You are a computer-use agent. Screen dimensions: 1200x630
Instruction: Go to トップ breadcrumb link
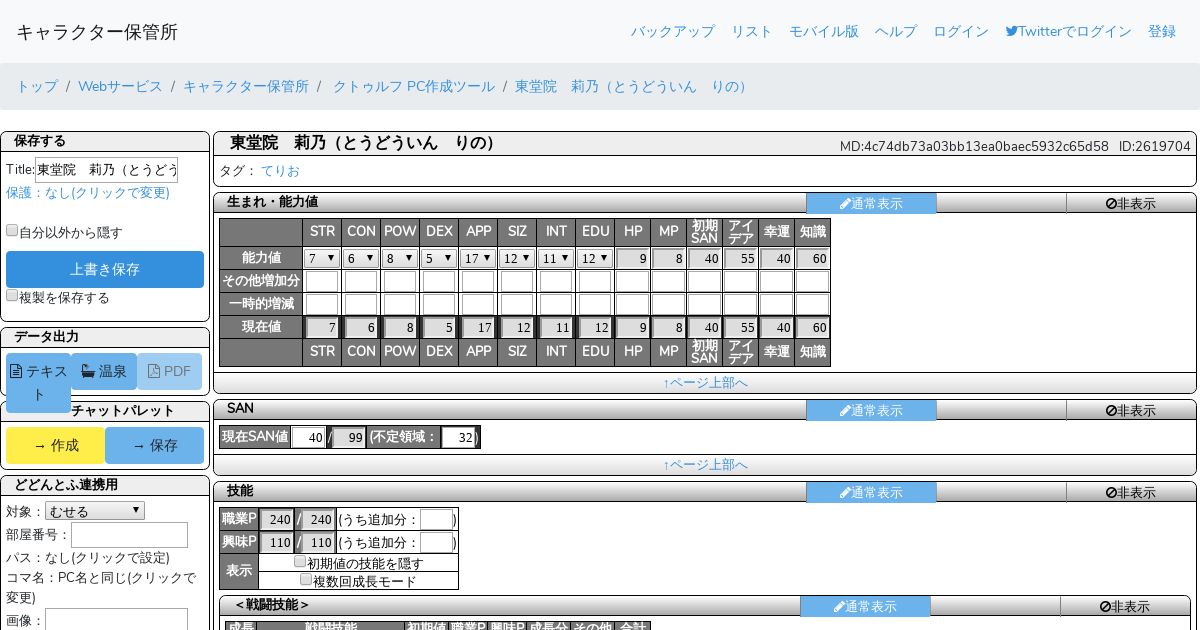pyautogui.click(x=37, y=86)
